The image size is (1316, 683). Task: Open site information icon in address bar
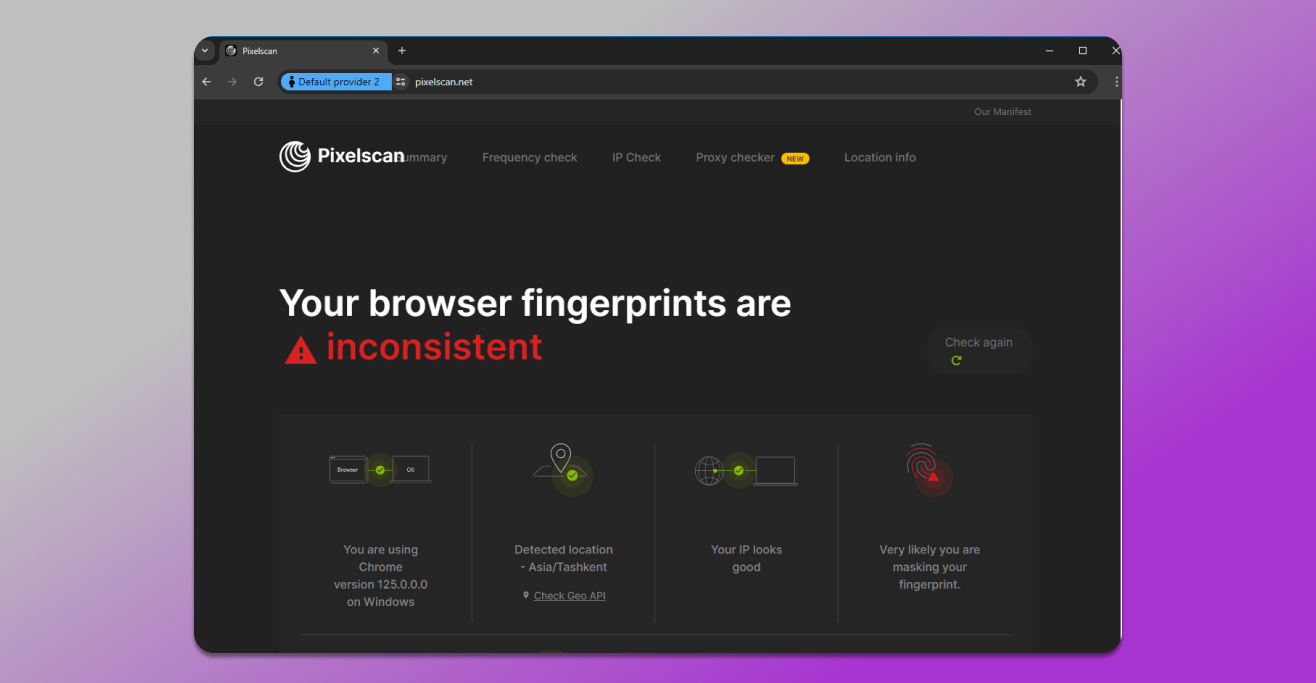tap(401, 82)
